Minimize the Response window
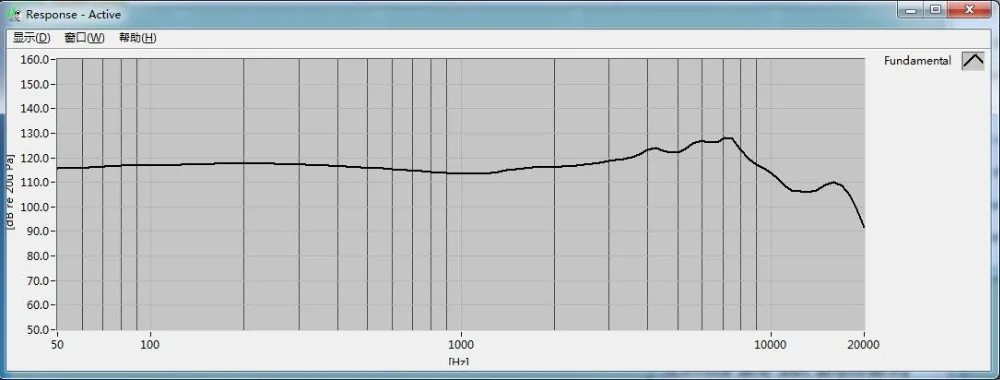The height and width of the screenshot is (380, 1000). (911, 10)
